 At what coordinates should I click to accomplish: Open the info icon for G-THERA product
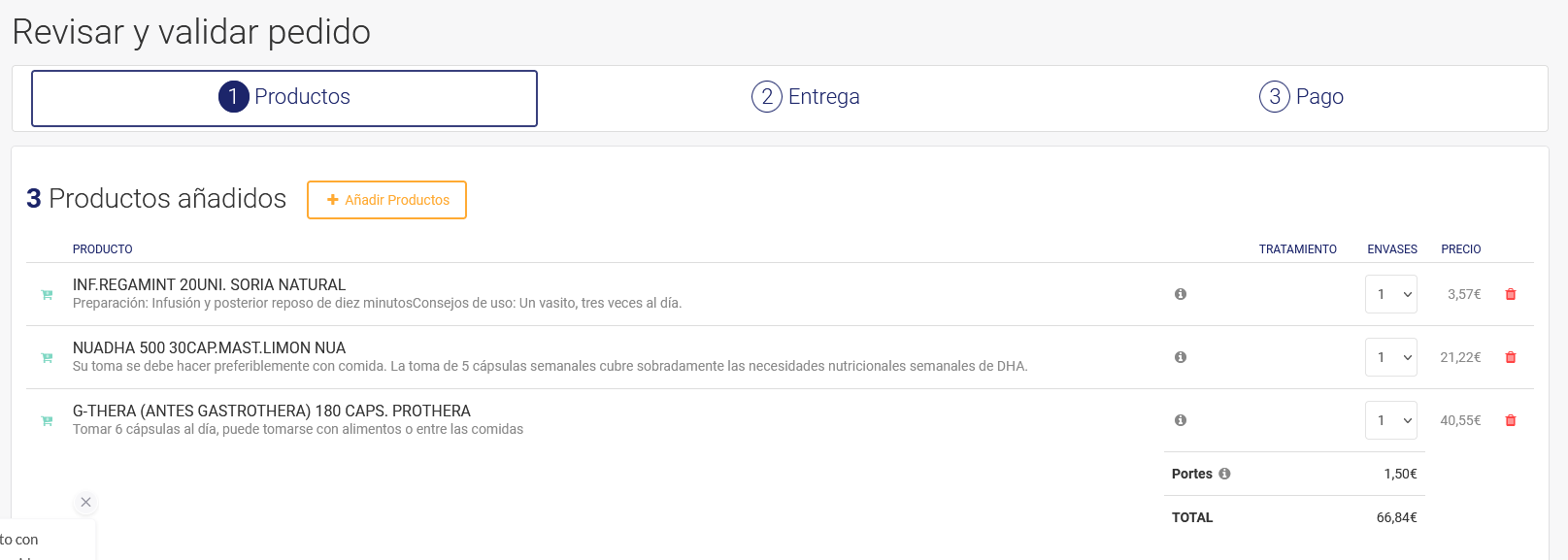point(1180,419)
